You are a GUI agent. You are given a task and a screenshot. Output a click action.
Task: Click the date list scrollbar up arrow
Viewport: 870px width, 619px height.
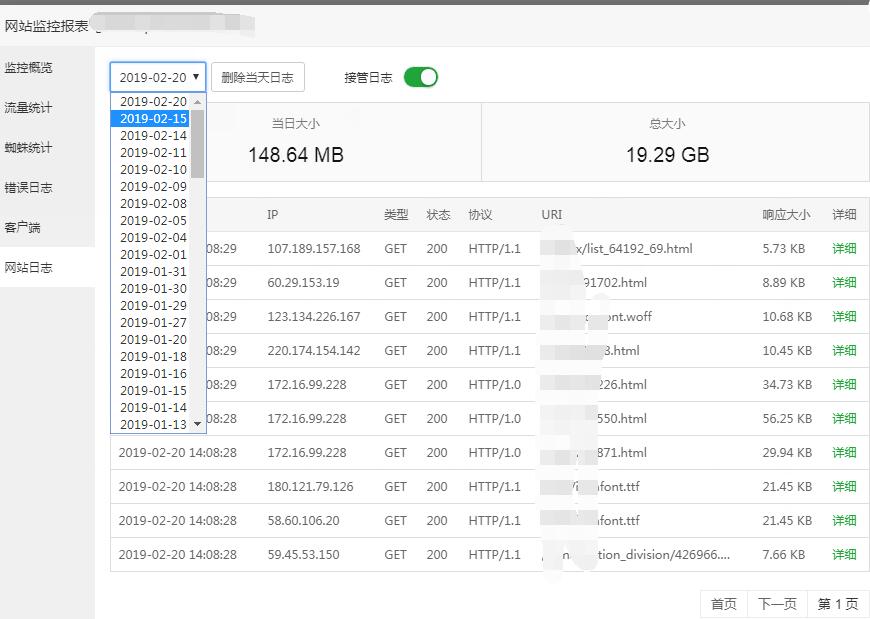[x=198, y=102]
